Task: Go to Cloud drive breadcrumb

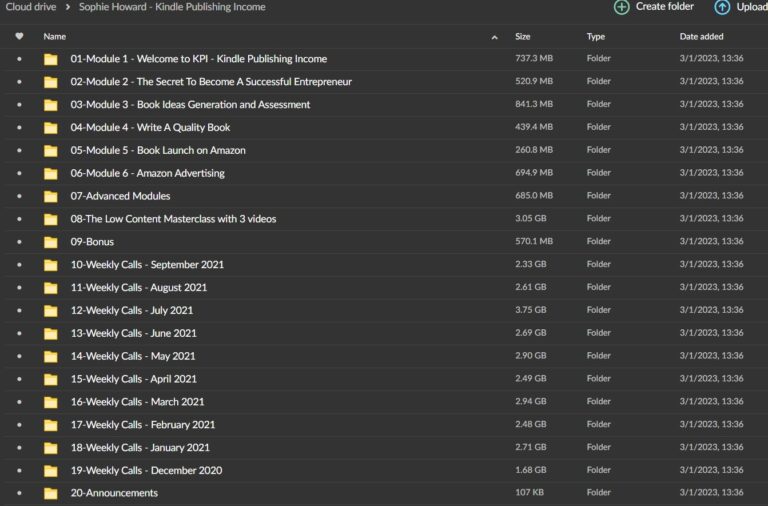Action: tap(31, 7)
